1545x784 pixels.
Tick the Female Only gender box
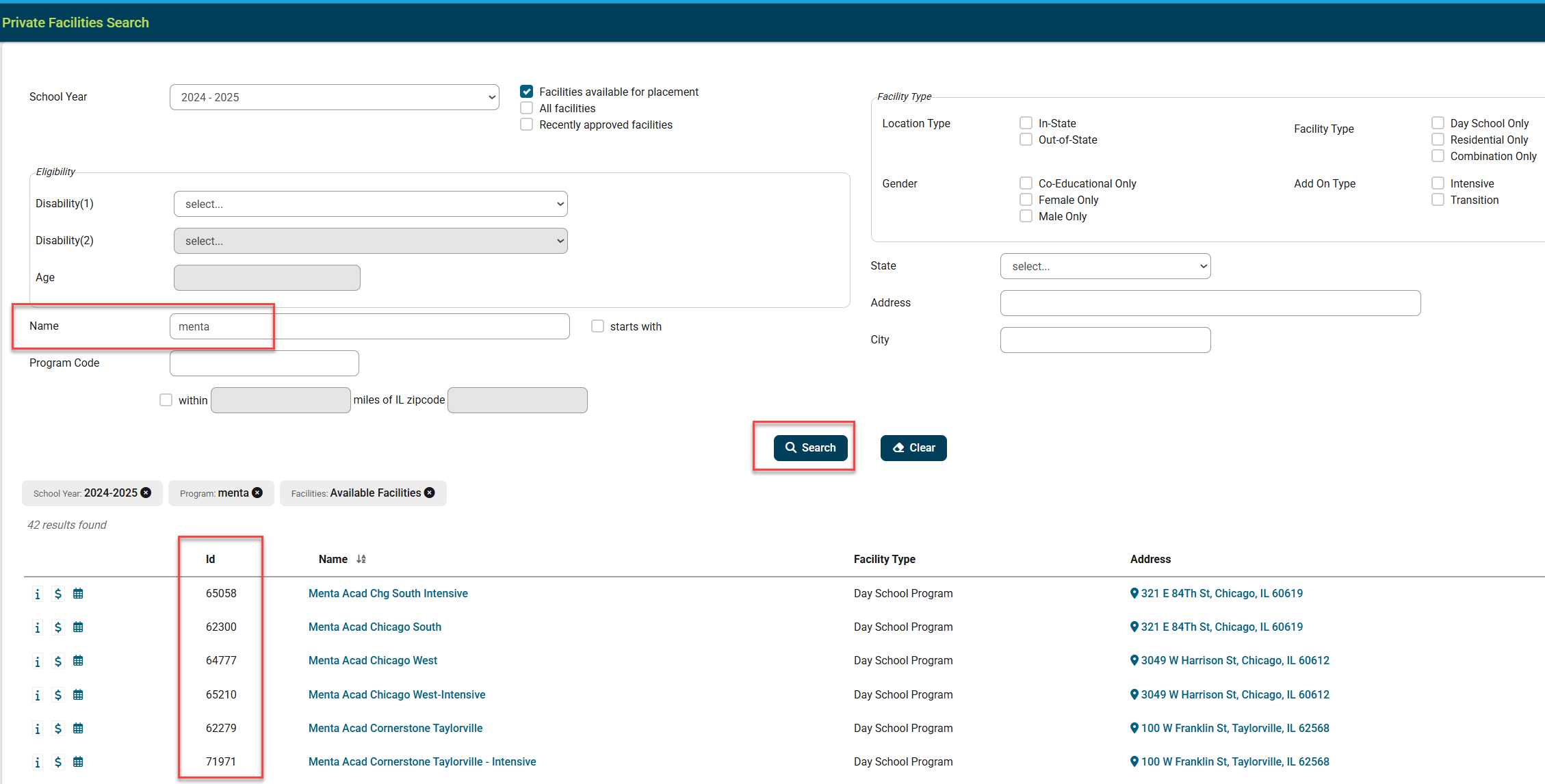coord(1026,200)
